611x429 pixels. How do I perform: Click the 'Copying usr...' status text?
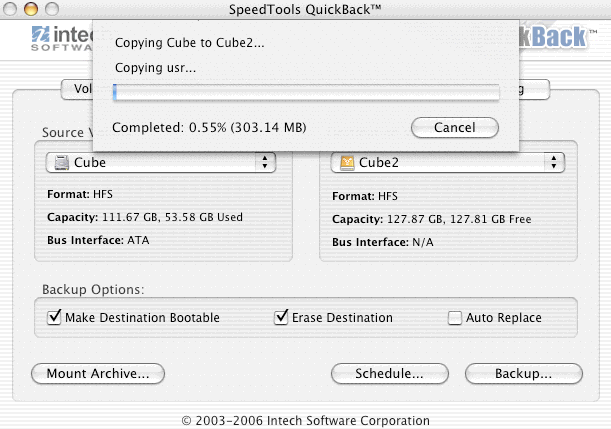tap(155, 68)
